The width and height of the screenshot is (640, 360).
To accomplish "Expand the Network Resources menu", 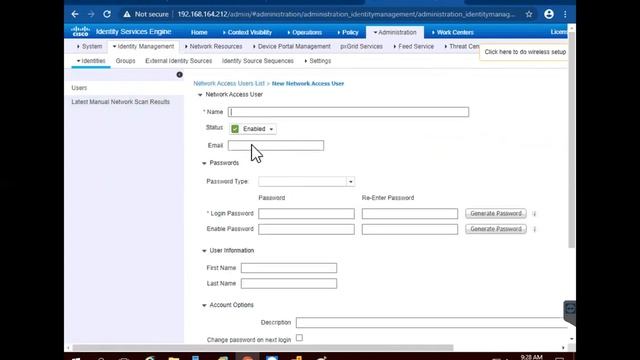I will tap(213, 47).
